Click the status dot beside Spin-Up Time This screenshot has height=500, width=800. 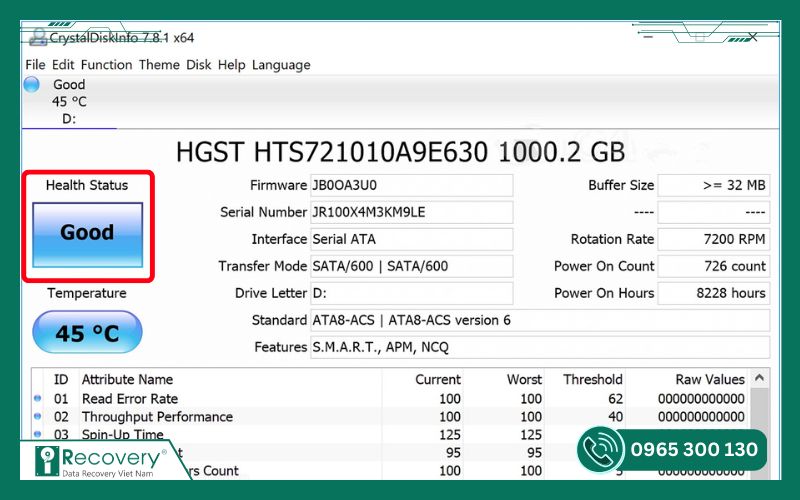point(37,434)
